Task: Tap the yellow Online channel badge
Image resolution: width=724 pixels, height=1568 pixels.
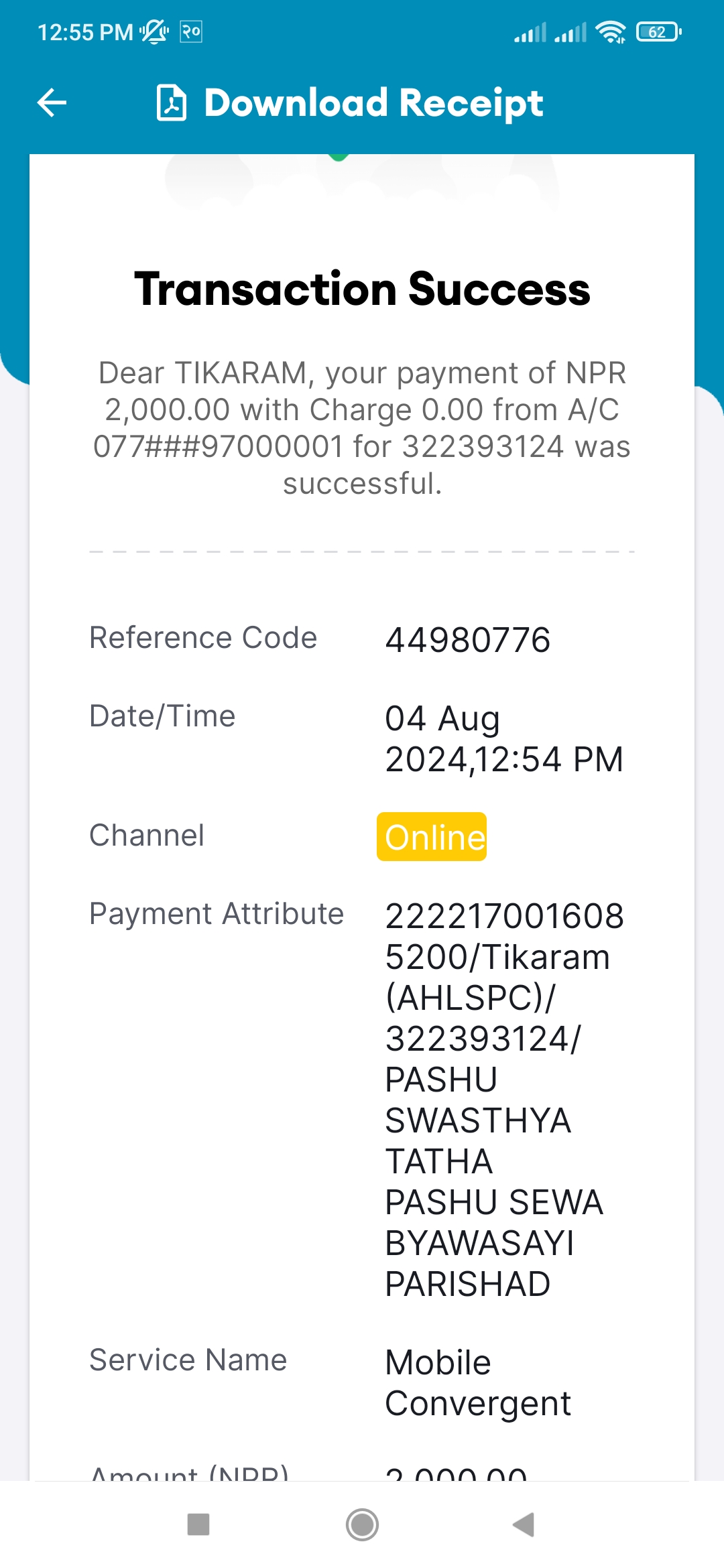Action: 432,836
